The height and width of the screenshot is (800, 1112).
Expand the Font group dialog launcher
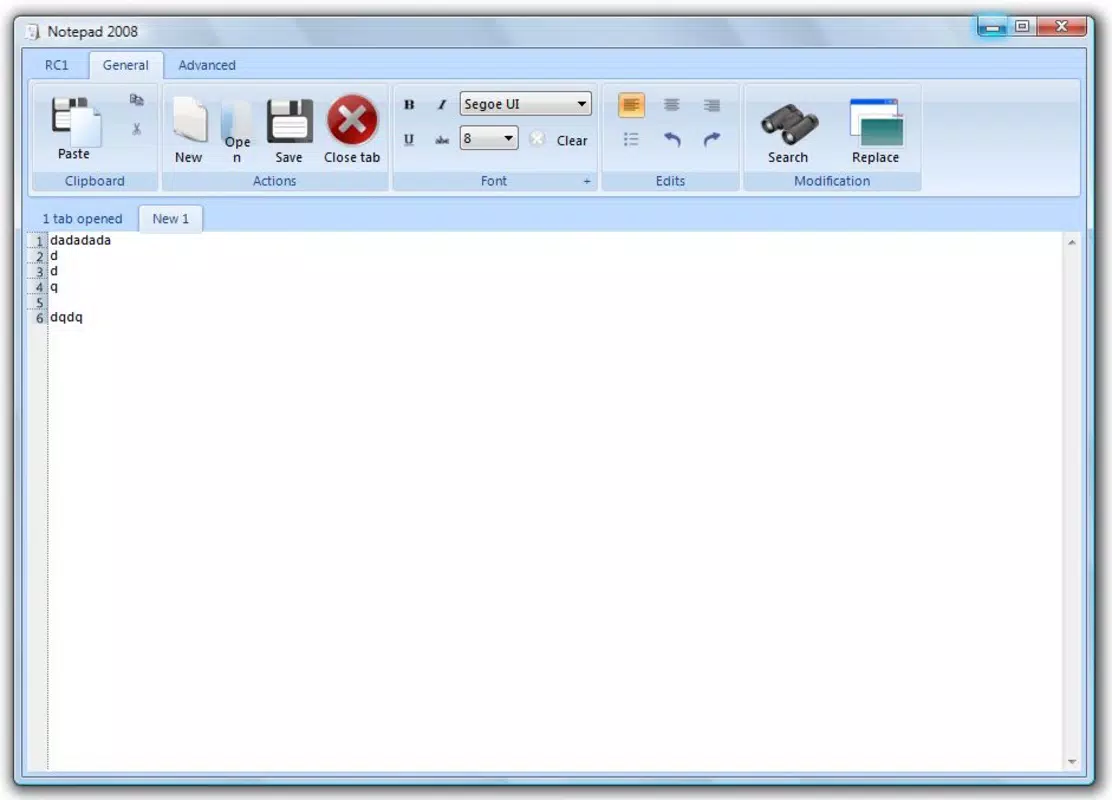click(586, 182)
